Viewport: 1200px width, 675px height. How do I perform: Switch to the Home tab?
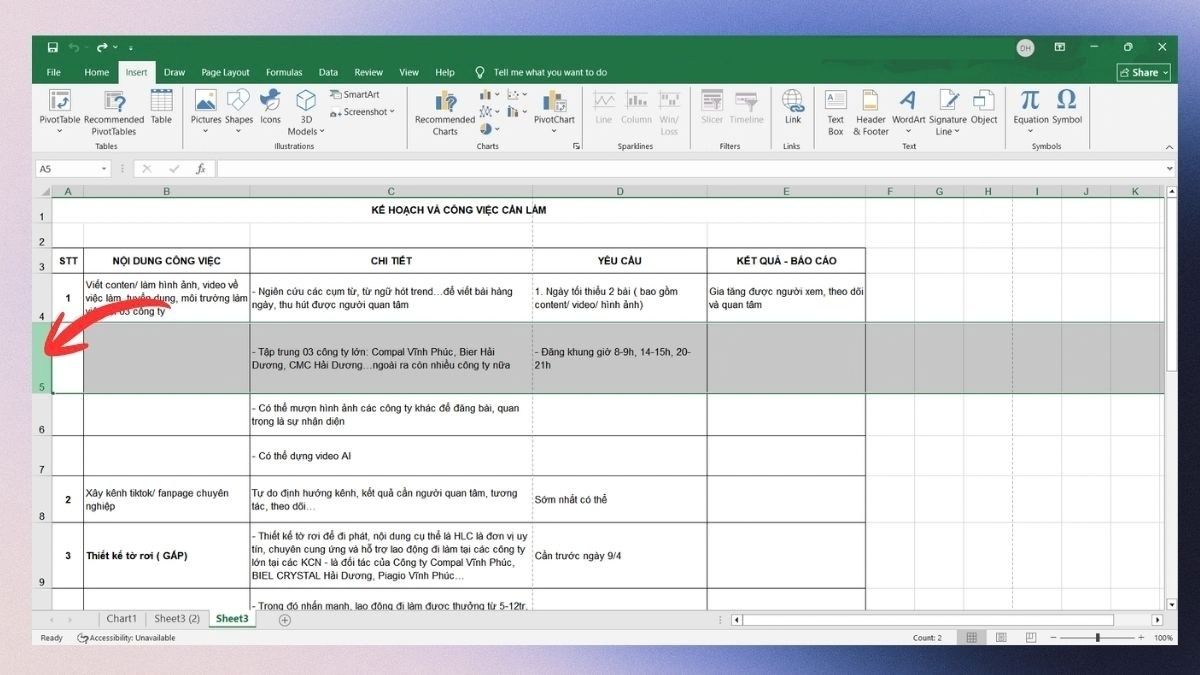(x=97, y=72)
